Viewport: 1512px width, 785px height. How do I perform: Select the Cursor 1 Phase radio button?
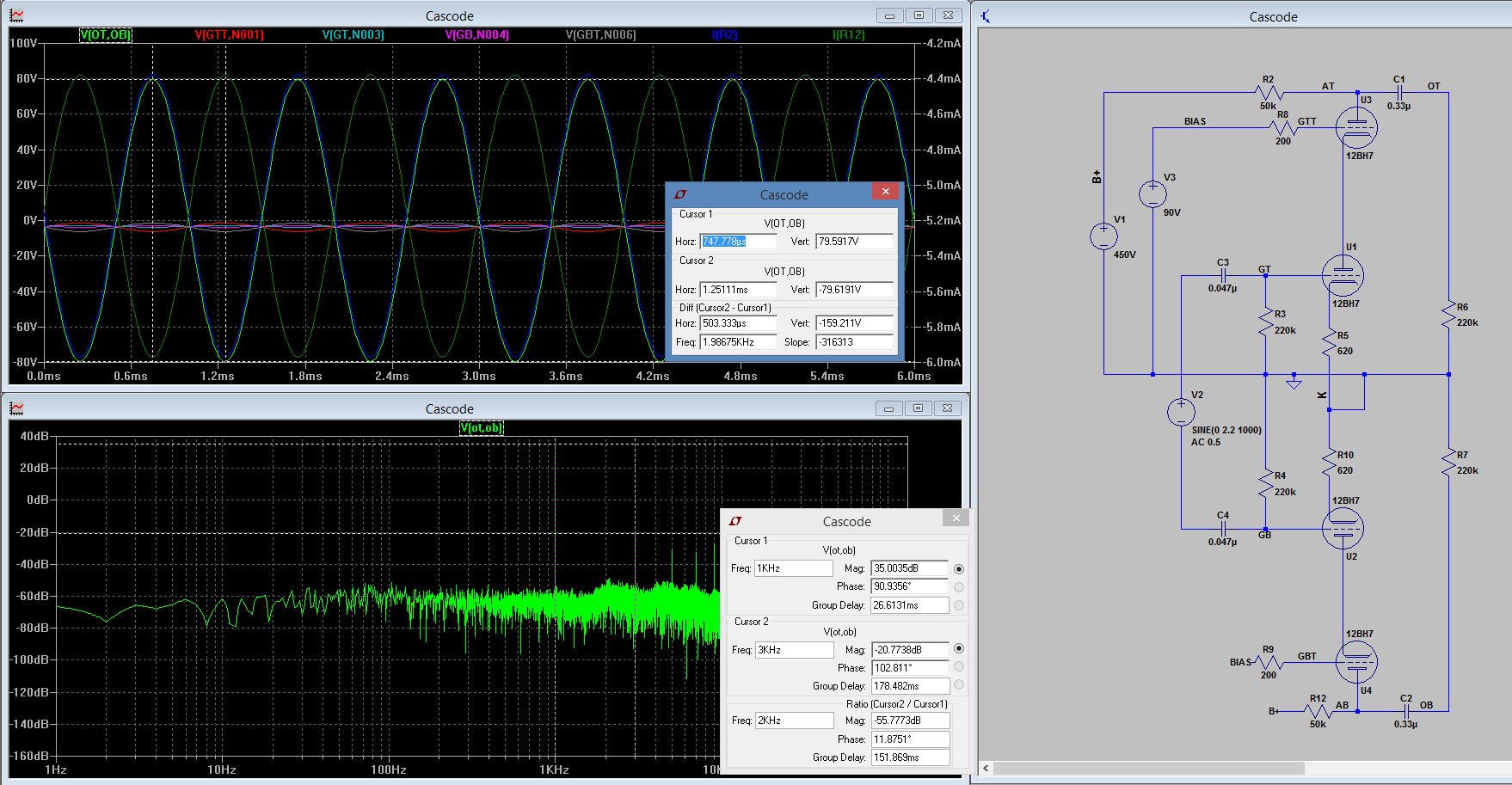[959, 587]
